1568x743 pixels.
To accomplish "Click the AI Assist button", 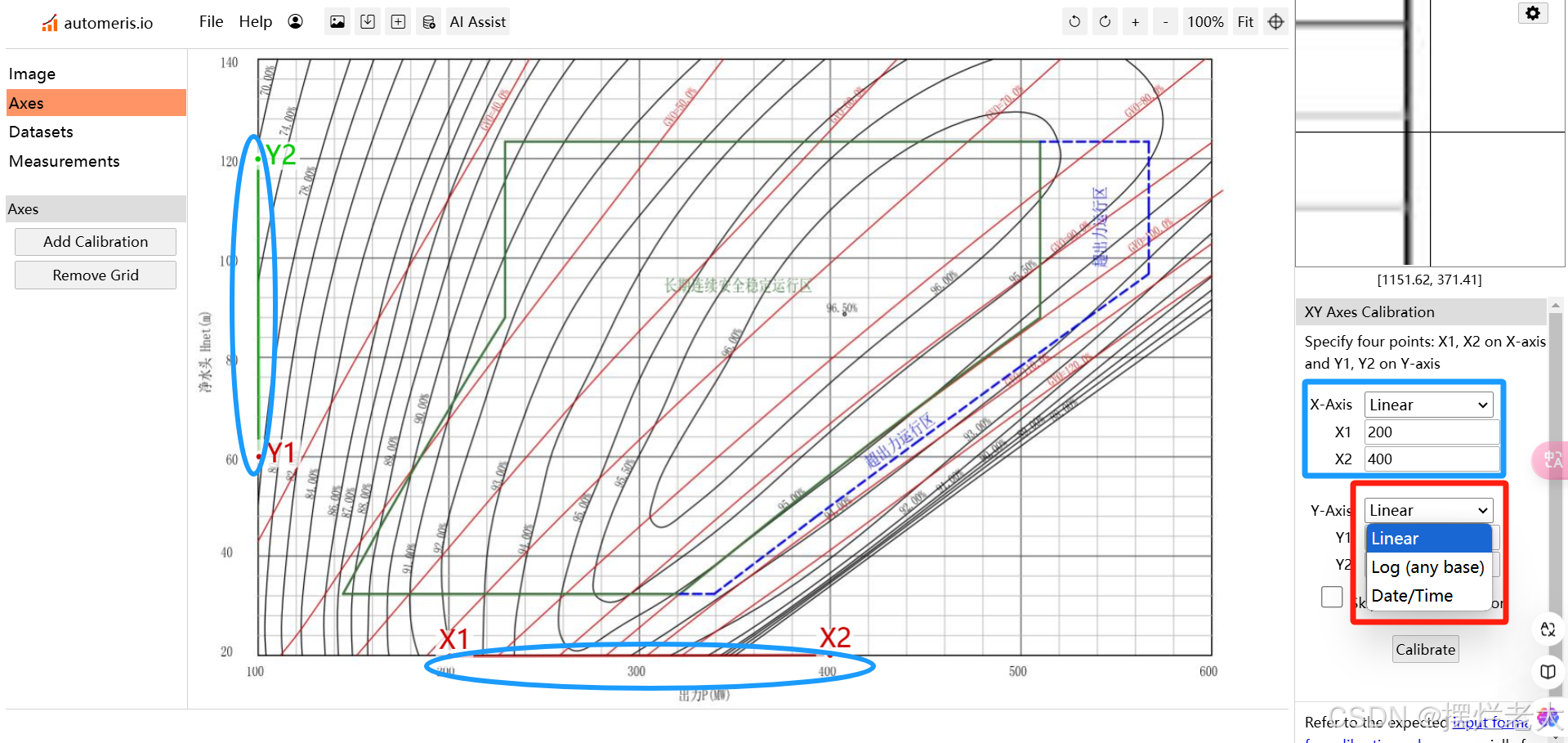I will (478, 22).
